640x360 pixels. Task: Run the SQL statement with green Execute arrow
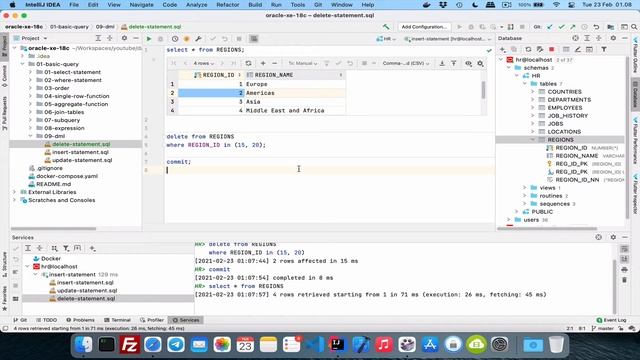coord(149,39)
